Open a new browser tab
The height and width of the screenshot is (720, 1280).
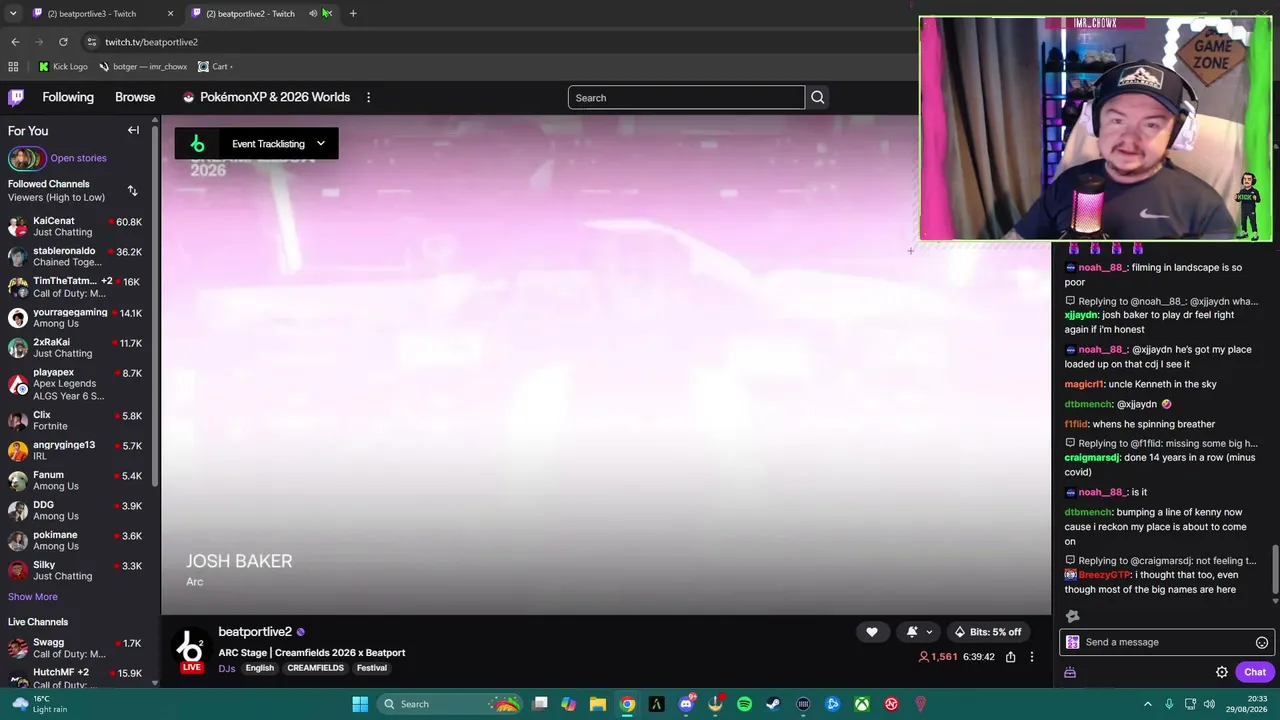[353, 14]
